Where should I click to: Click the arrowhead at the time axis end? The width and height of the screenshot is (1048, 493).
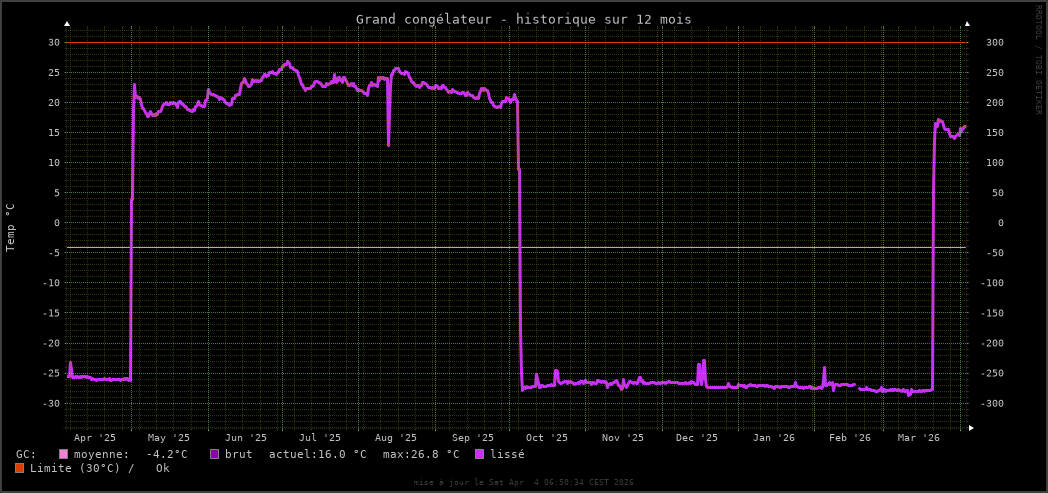[971, 428]
